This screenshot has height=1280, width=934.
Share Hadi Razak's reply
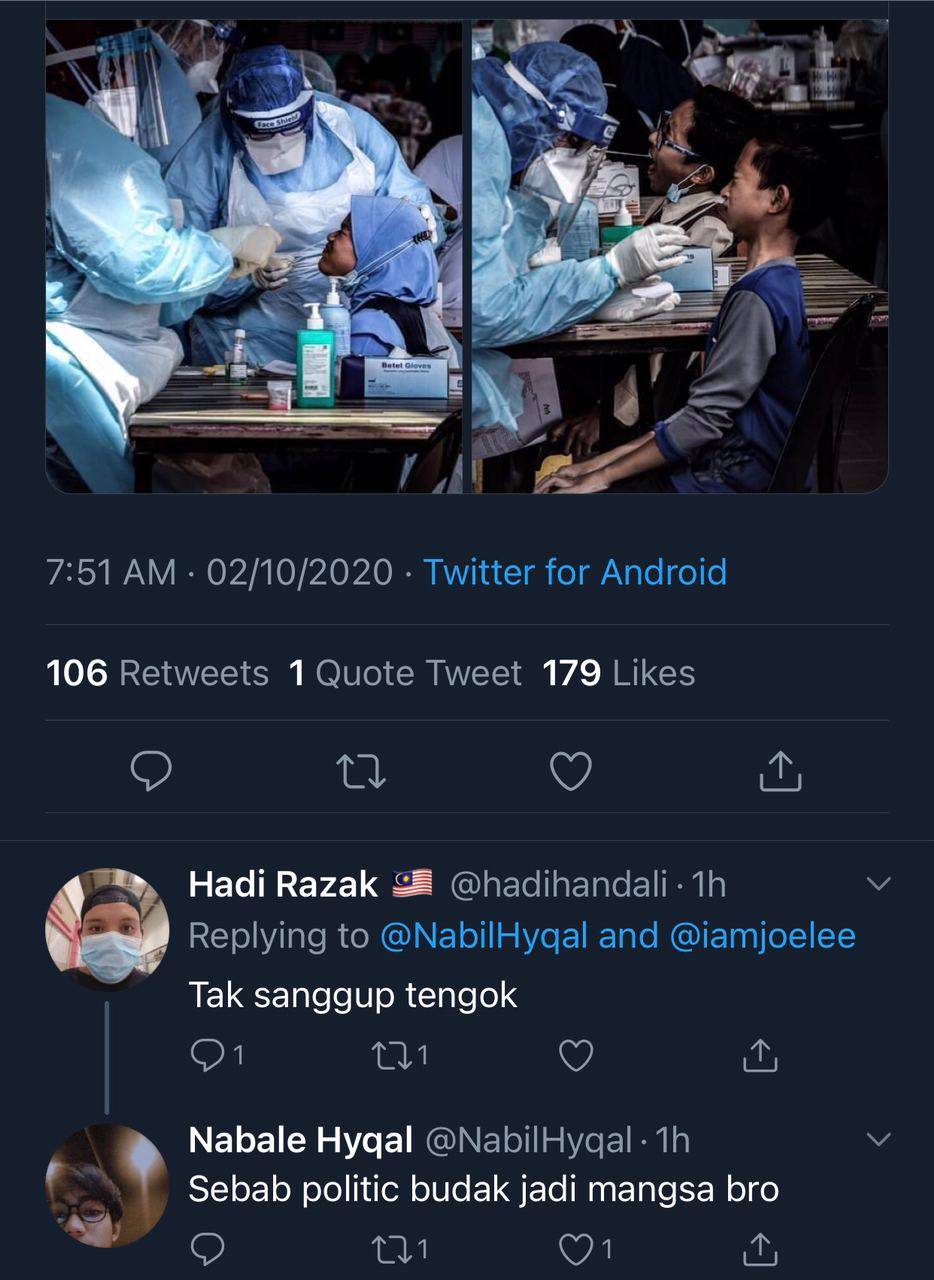[760, 1056]
